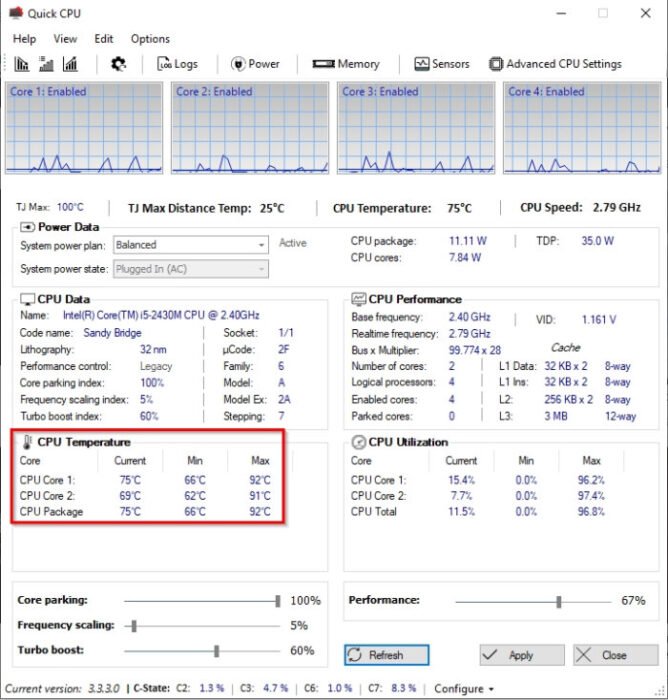Click the CPU Data monitor icon
The image size is (668, 700).
coord(27,299)
